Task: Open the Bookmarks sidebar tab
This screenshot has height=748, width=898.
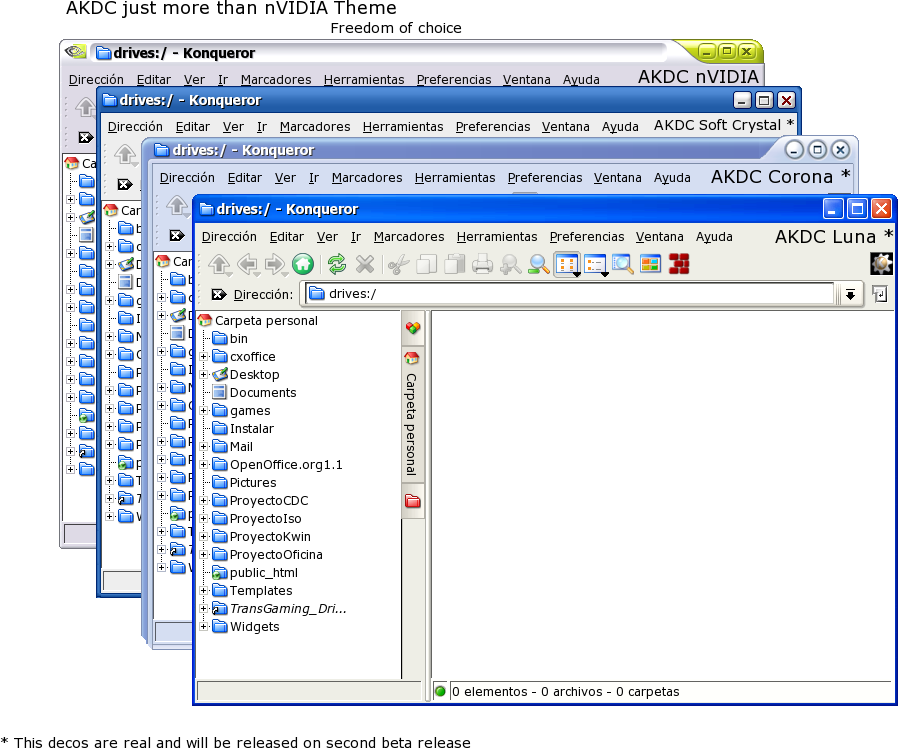Action: tap(413, 328)
